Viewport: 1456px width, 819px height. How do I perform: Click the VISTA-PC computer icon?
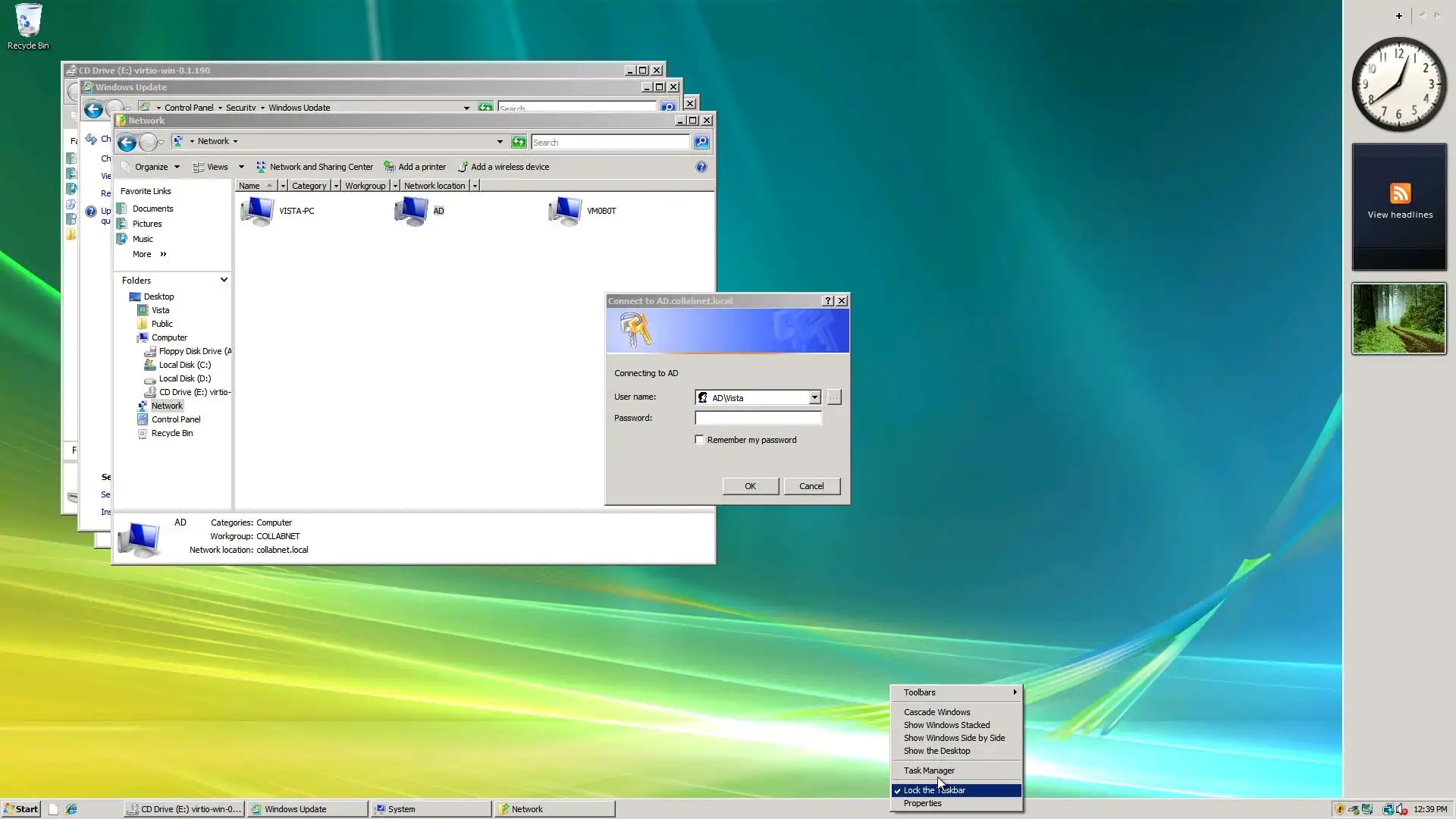click(x=258, y=211)
